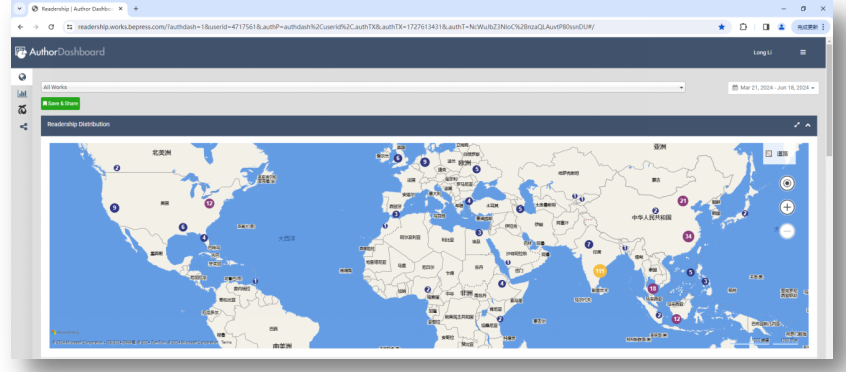Click the browser address bar URL

coord(336,27)
